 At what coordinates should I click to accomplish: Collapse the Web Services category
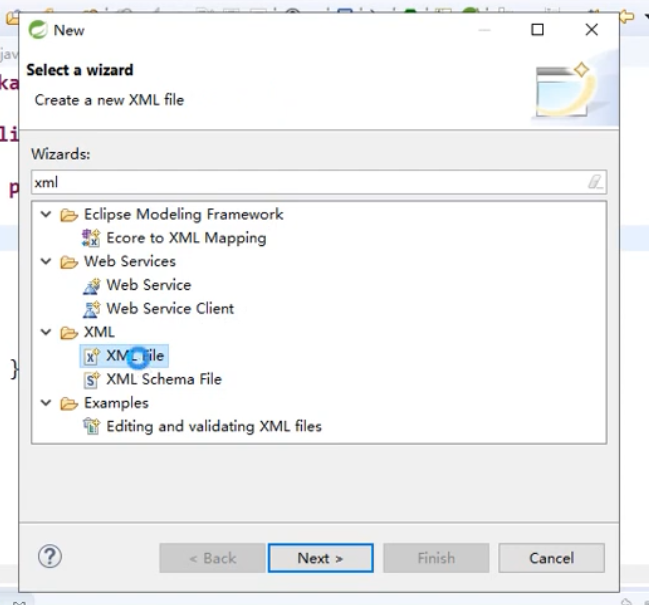point(46,262)
